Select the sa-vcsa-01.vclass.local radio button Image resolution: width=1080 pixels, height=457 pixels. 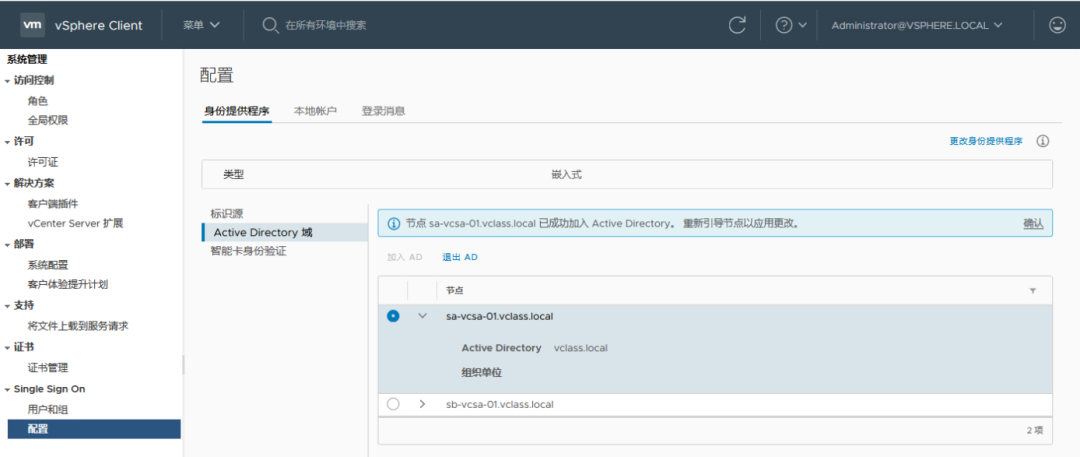393,316
